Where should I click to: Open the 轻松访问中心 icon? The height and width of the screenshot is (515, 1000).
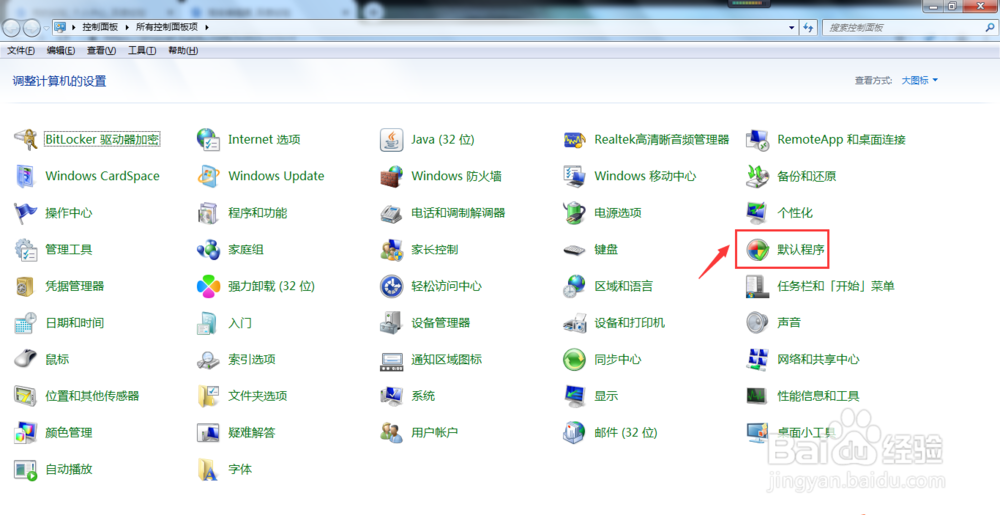[392, 286]
